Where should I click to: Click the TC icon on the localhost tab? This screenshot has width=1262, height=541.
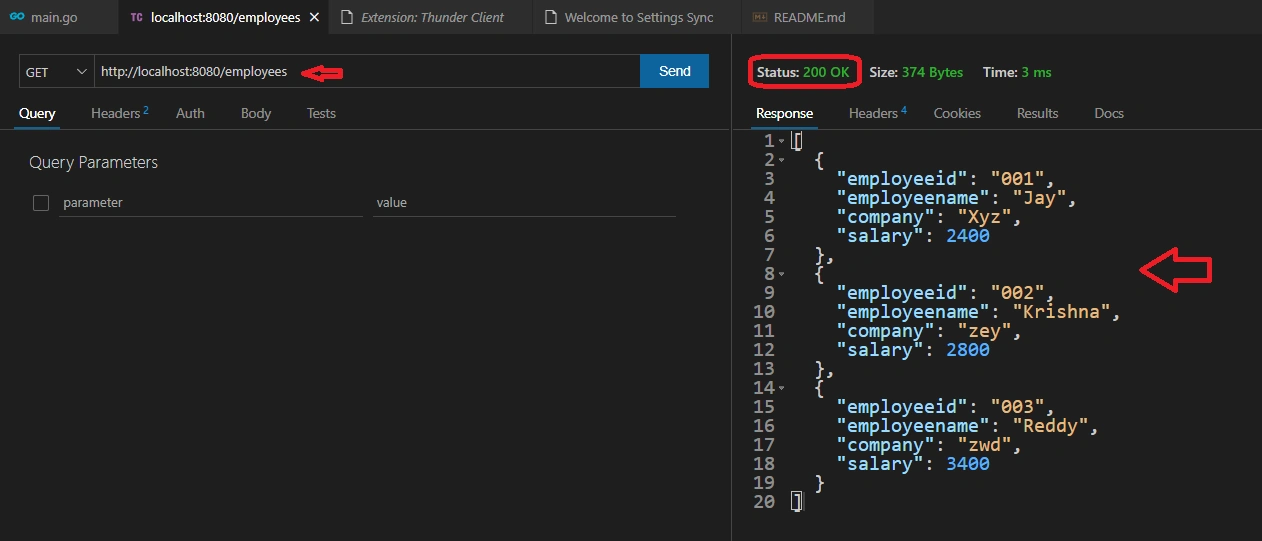(136, 17)
